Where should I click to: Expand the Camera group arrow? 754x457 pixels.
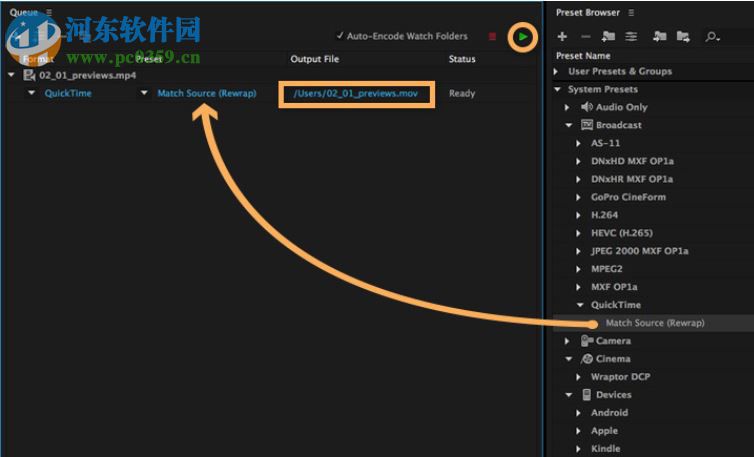pyautogui.click(x=567, y=341)
